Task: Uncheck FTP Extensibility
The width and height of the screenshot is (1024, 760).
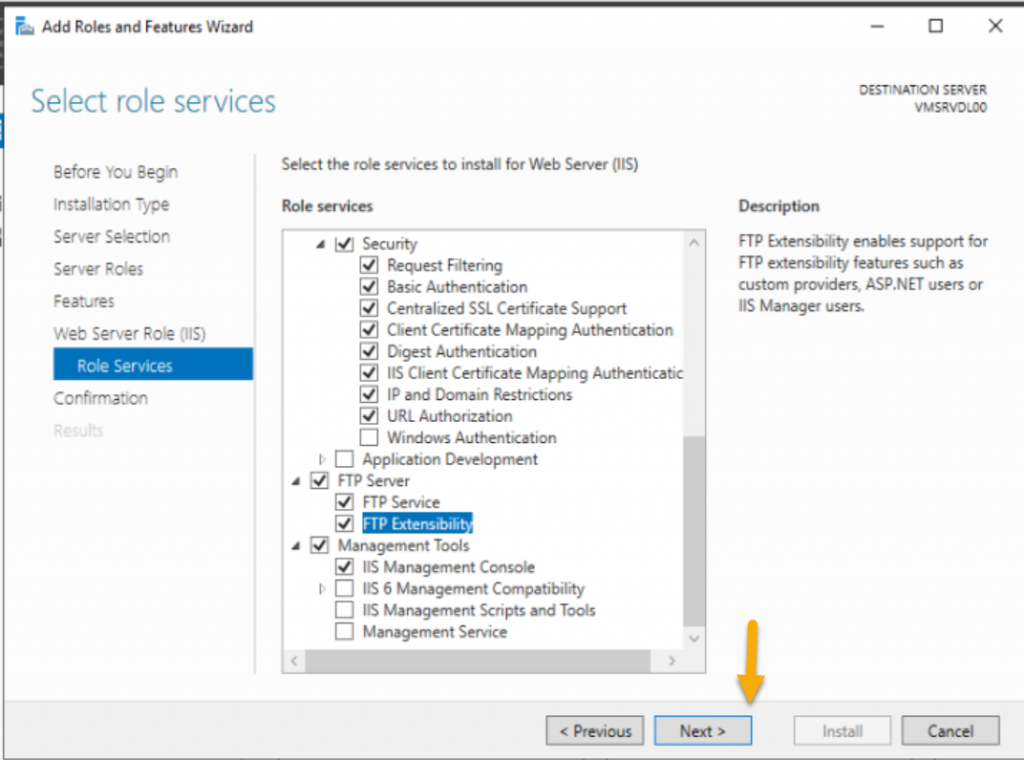Action: [345, 523]
